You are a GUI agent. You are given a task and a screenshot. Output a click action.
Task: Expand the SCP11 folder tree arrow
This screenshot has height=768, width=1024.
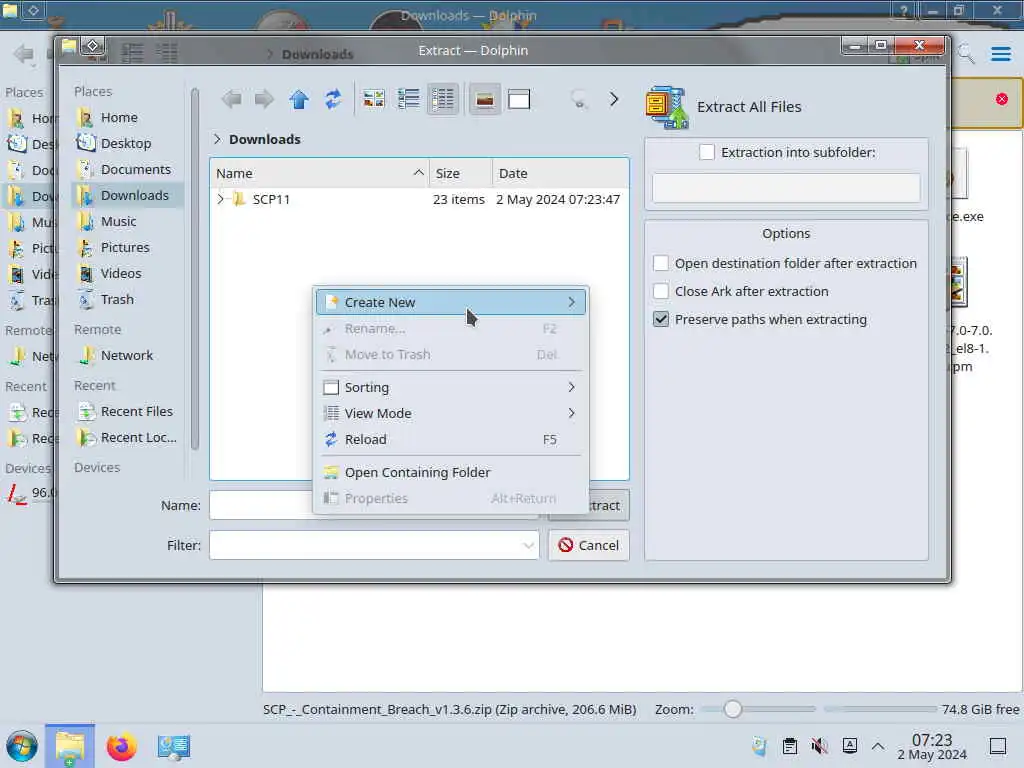coord(221,199)
